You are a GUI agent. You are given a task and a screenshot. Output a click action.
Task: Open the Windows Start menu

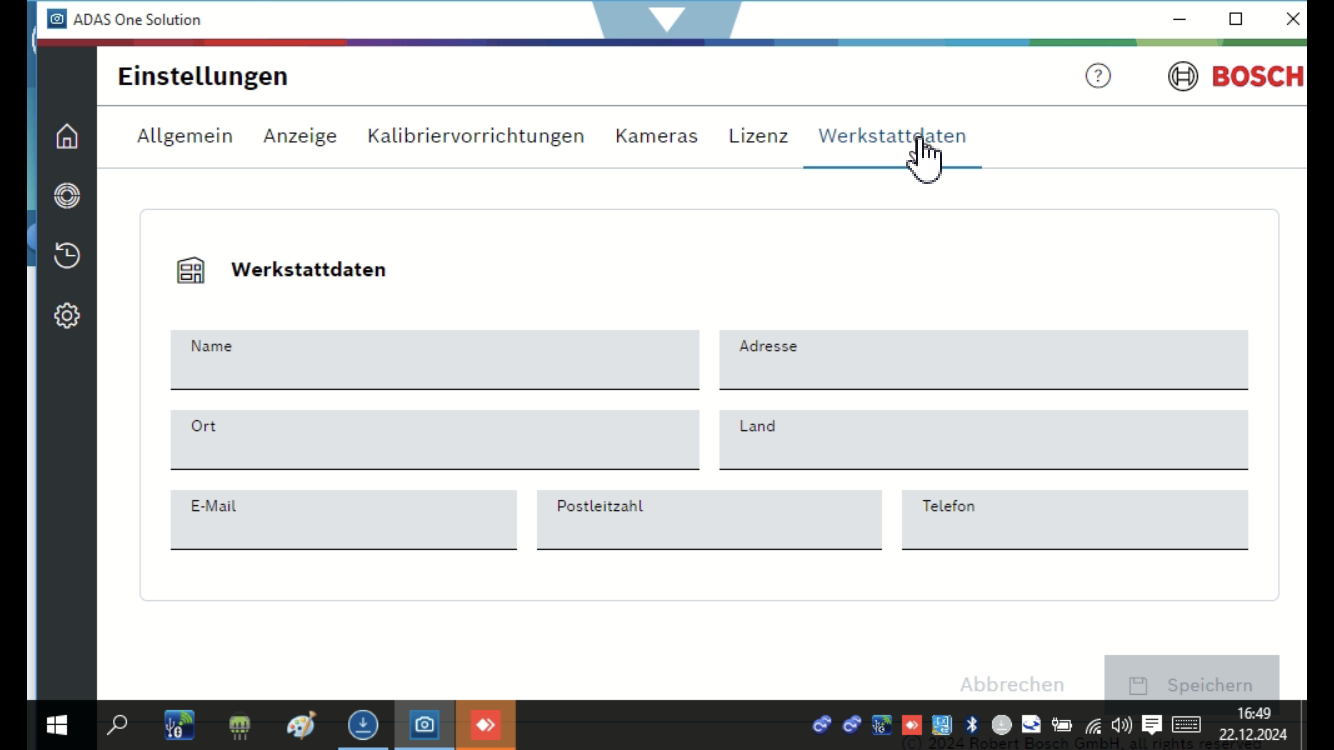(x=57, y=725)
